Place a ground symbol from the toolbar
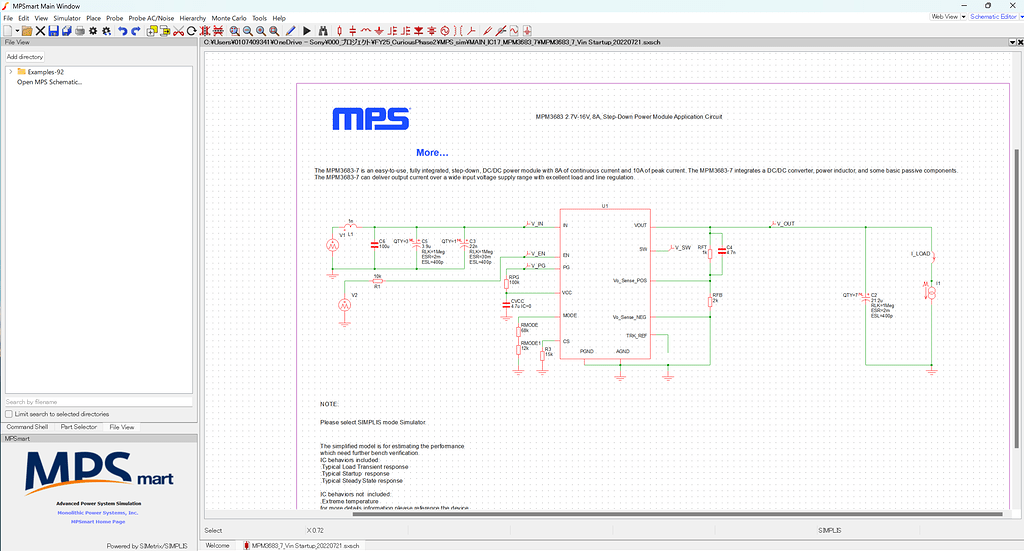Viewport: 1024px width, 551px height. click(379, 31)
